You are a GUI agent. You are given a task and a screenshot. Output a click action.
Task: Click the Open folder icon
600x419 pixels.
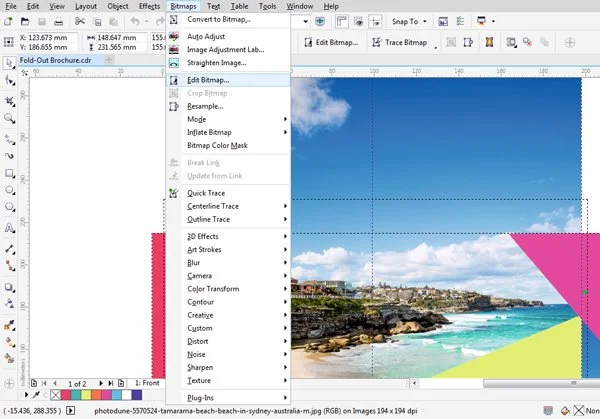pos(25,21)
